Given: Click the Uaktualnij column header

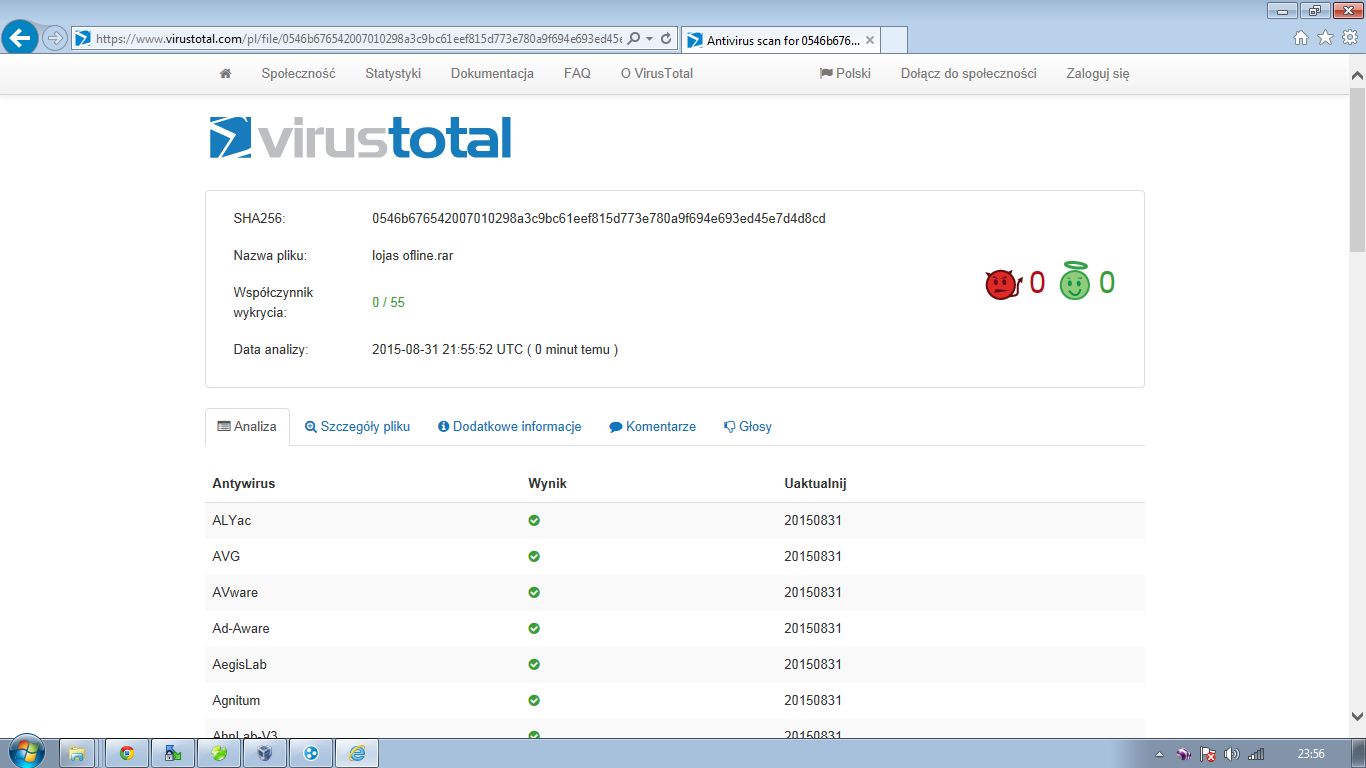Looking at the screenshot, I should pyautogui.click(x=815, y=483).
